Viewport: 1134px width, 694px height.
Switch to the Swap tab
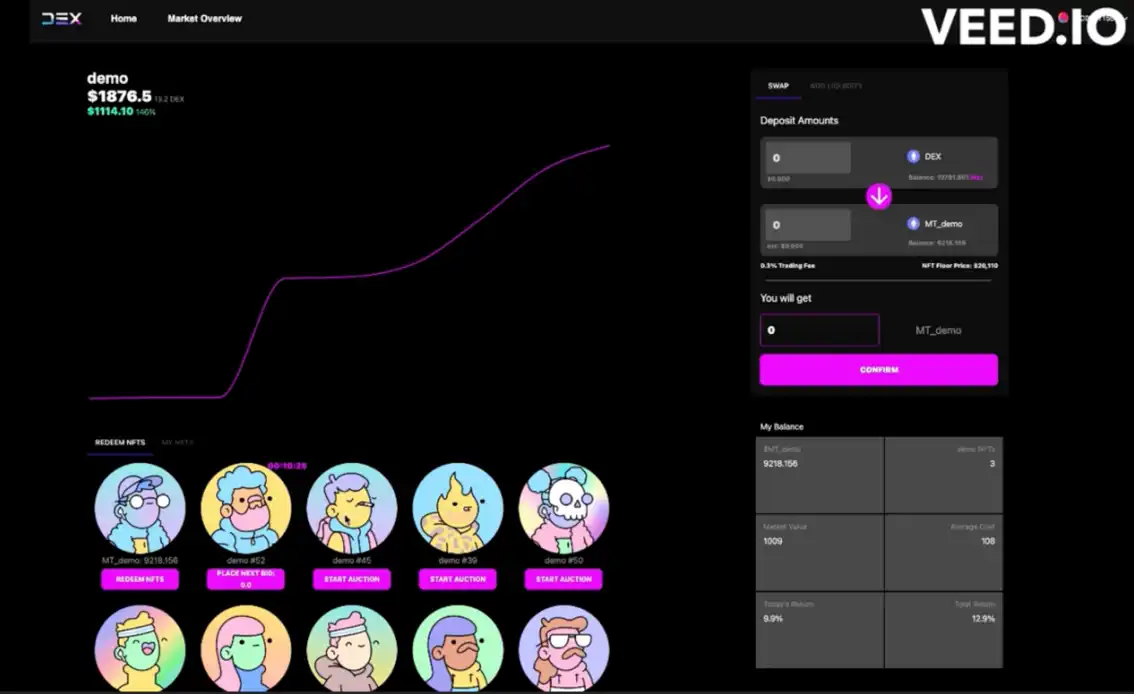pos(778,86)
